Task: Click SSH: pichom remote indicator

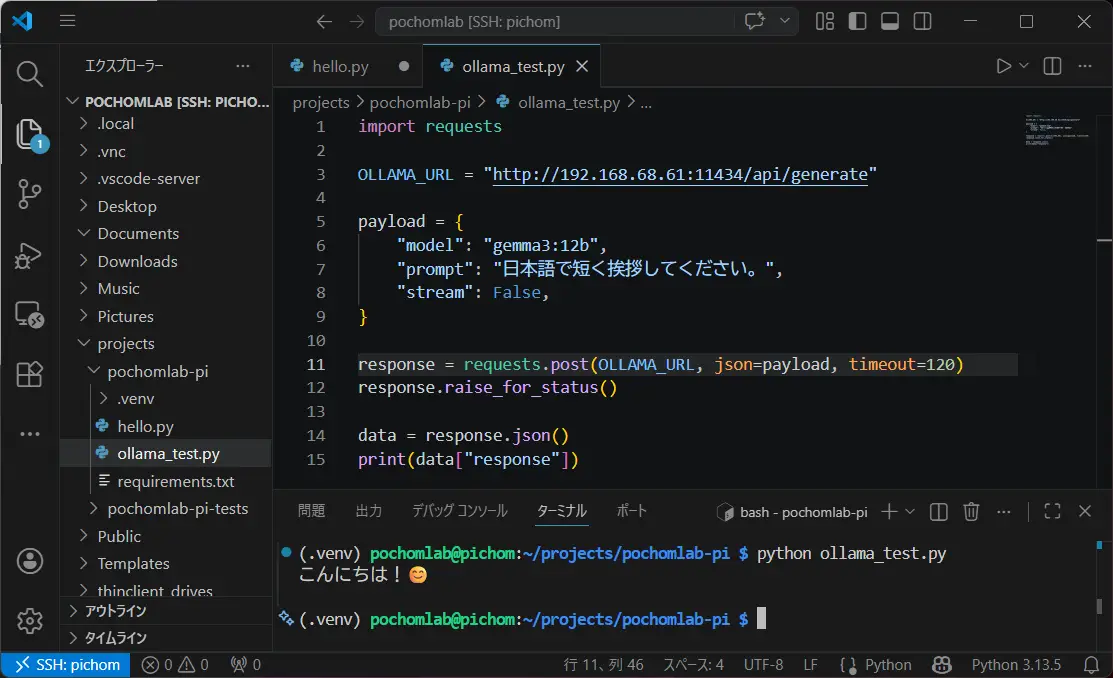Action: [x=65, y=665]
